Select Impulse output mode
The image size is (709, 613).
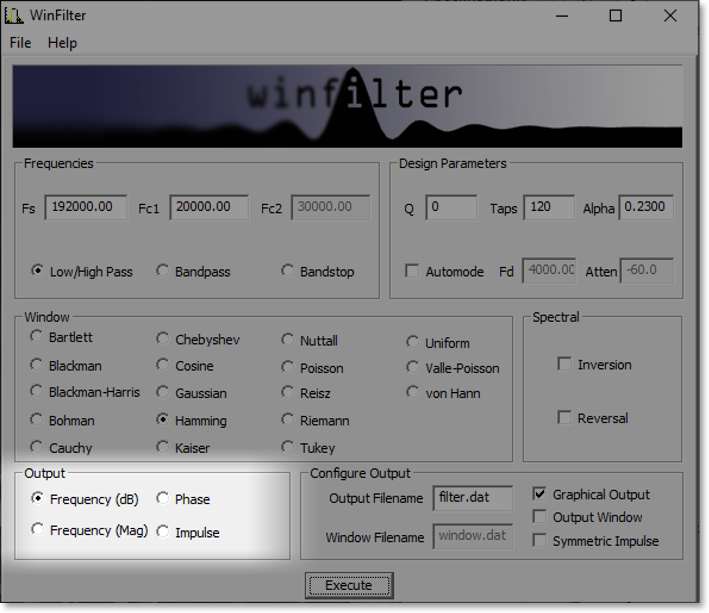click(x=163, y=532)
